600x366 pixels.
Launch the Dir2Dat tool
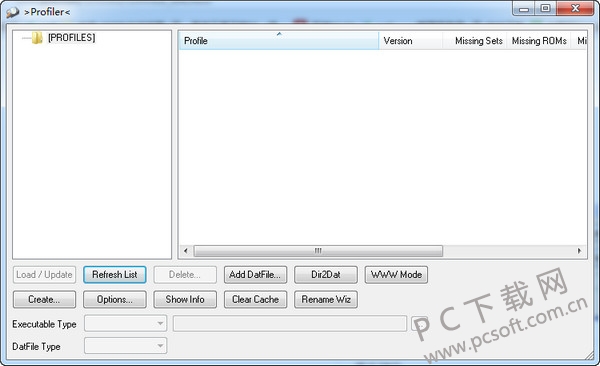tap(326, 274)
